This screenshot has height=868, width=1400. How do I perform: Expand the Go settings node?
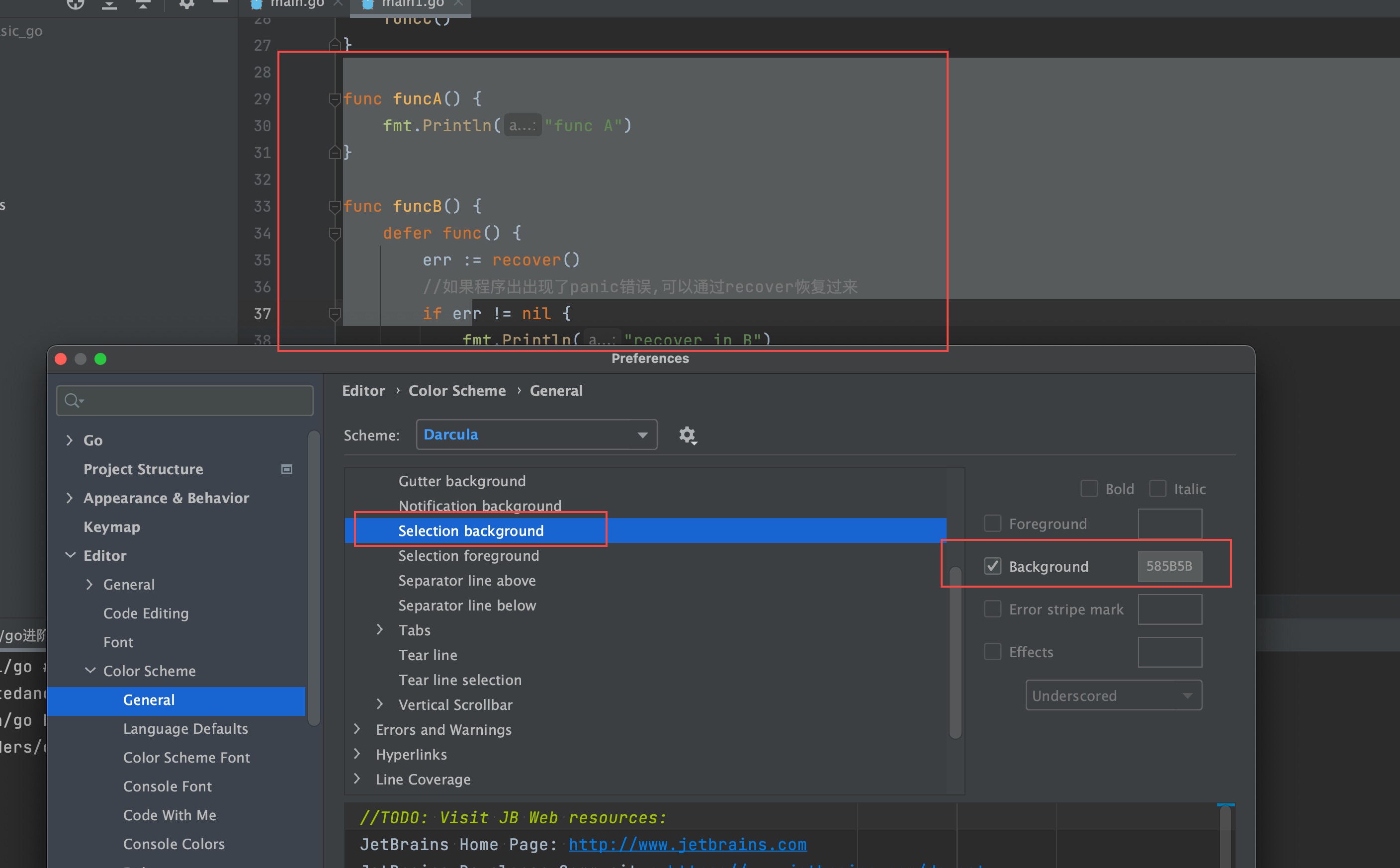coord(70,440)
